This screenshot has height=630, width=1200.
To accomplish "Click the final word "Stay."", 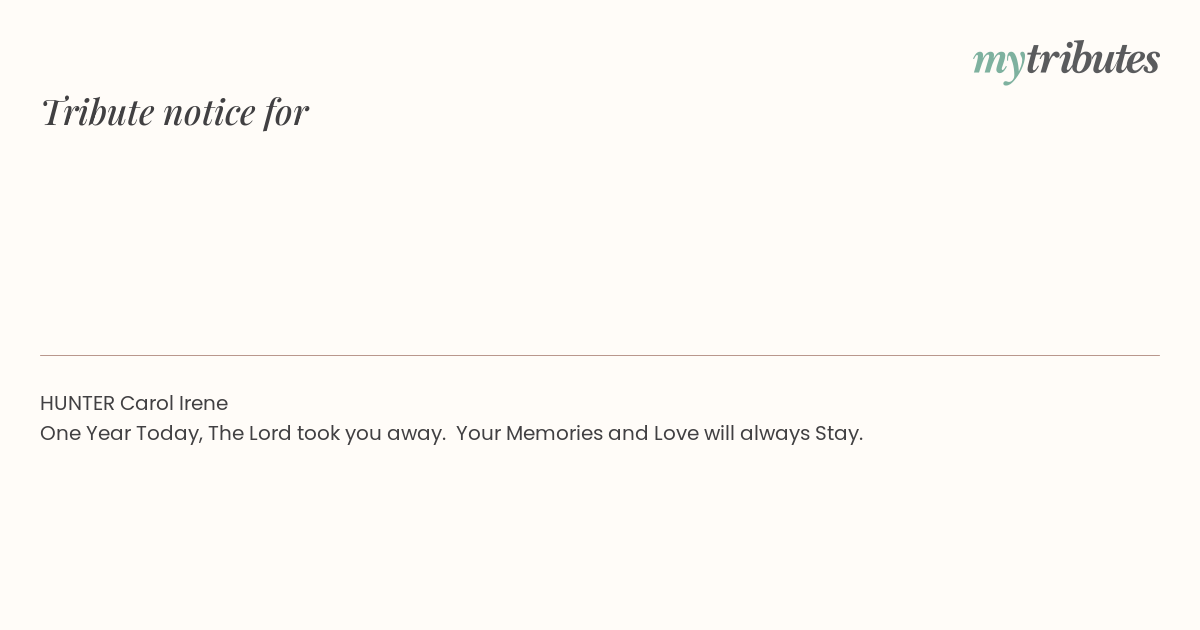I will click(839, 434).
